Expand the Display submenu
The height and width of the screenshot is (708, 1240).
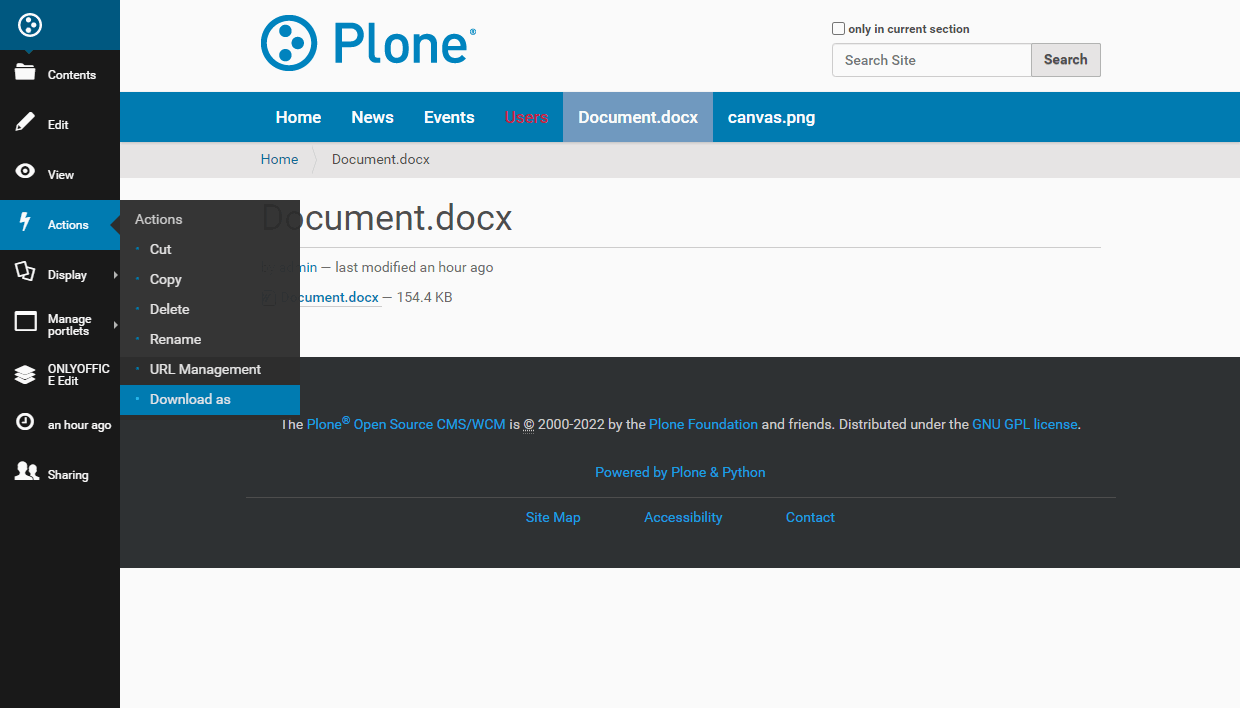66,275
